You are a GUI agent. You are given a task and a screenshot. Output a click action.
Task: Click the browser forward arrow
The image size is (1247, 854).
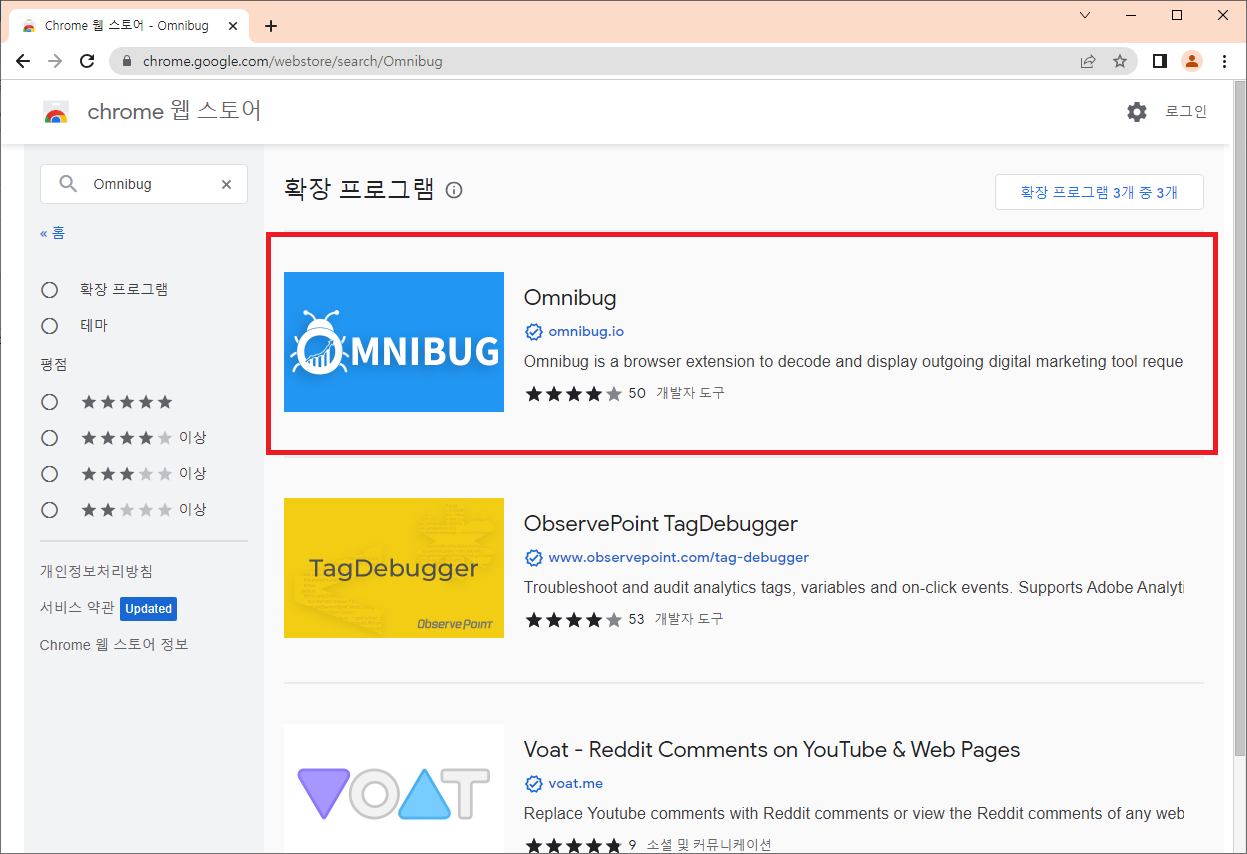[x=55, y=61]
